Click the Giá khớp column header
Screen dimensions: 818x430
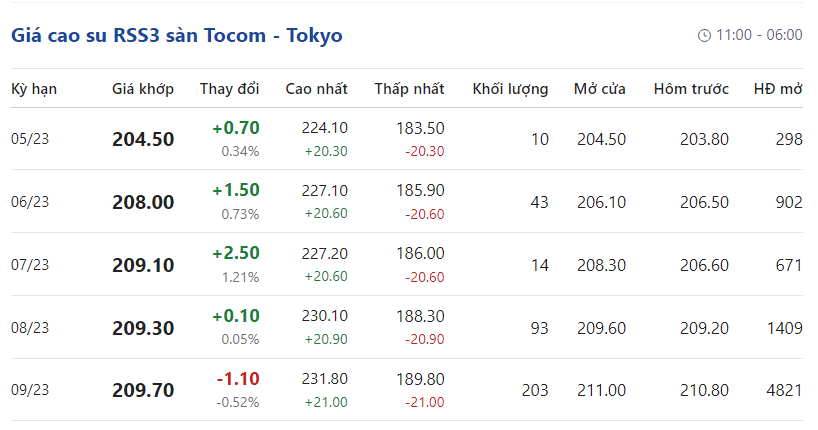143,89
